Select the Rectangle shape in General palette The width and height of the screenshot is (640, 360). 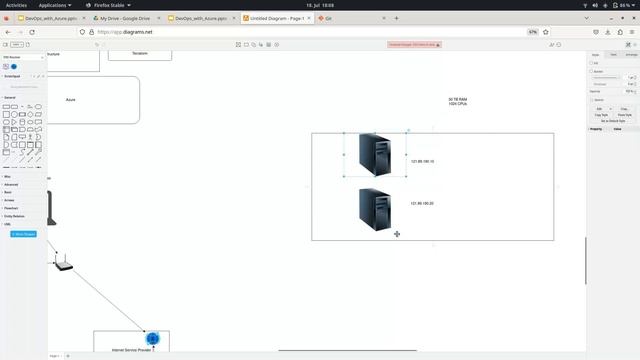[6, 107]
